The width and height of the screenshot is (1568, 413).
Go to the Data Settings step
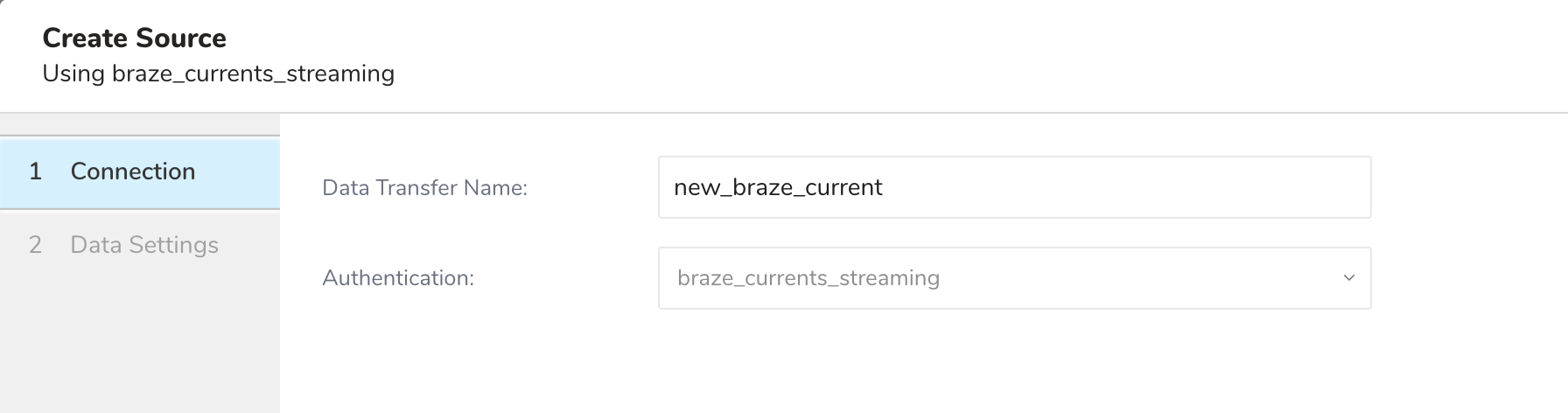tap(140, 245)
